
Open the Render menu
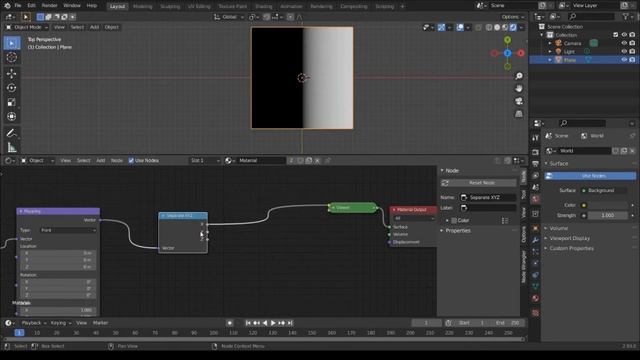[x=49, y=6]
